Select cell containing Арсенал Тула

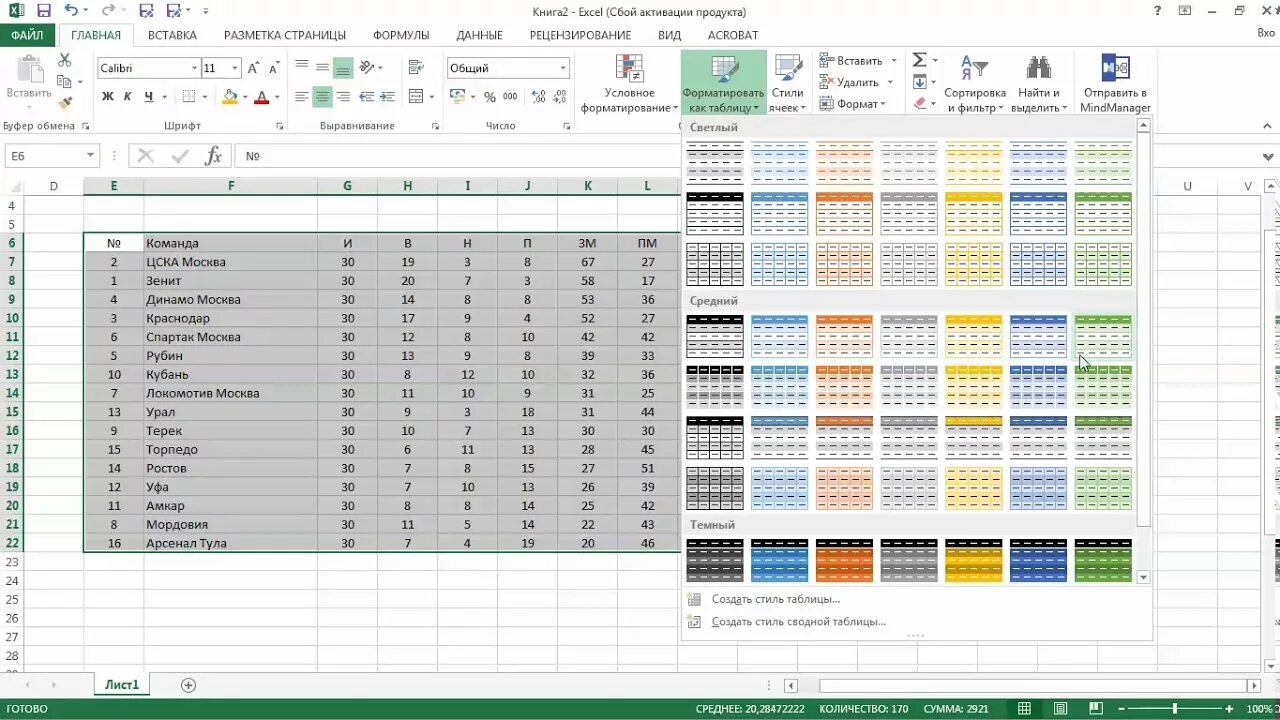tap(230, 543)
